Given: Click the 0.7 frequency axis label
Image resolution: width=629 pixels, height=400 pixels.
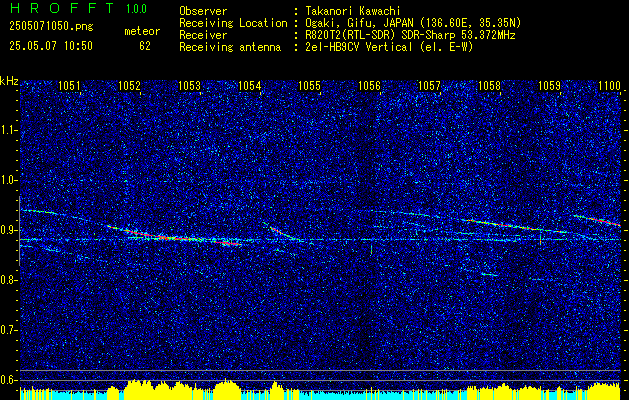Looking at the screenshot, I should point(9,330).
